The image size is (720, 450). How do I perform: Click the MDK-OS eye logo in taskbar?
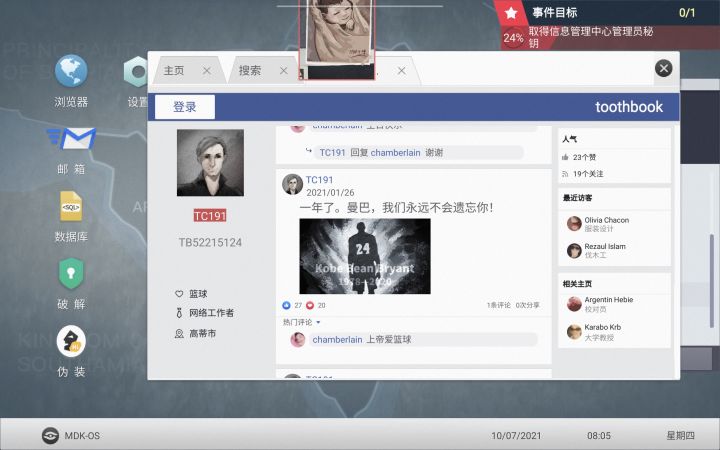tap(50, 435)
